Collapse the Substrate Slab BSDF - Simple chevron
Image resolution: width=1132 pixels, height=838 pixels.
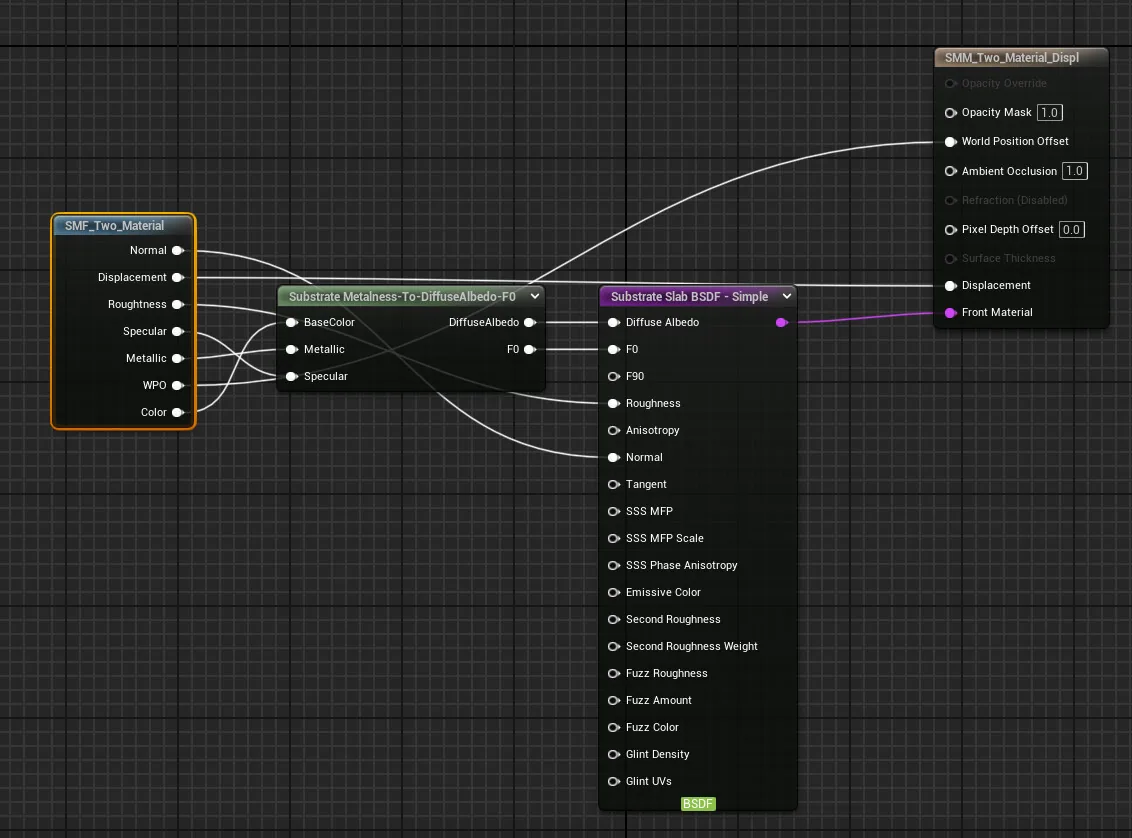787,296
